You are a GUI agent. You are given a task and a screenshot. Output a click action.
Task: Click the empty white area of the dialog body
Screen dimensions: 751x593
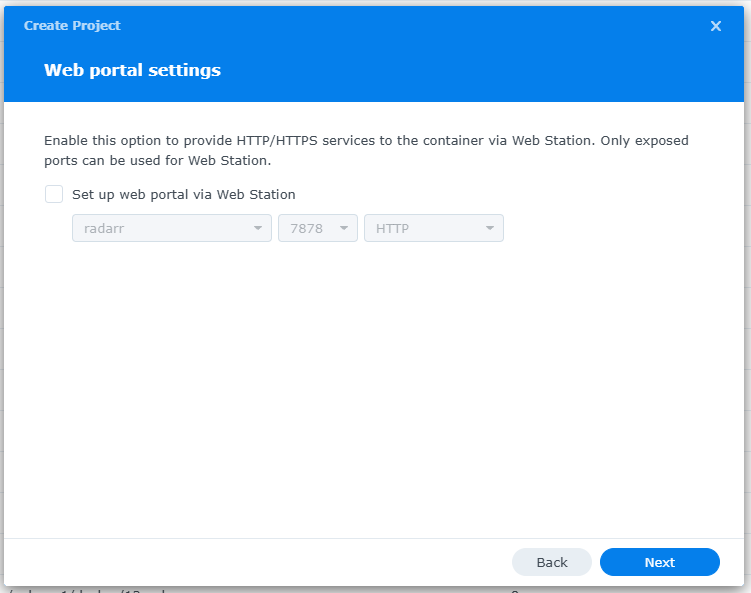375,390
